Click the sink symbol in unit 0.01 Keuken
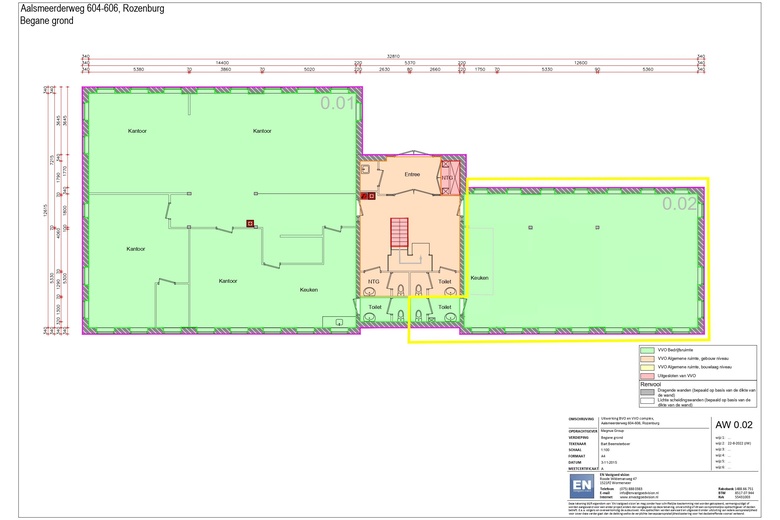The image size is (780, 520). (341, 322)
